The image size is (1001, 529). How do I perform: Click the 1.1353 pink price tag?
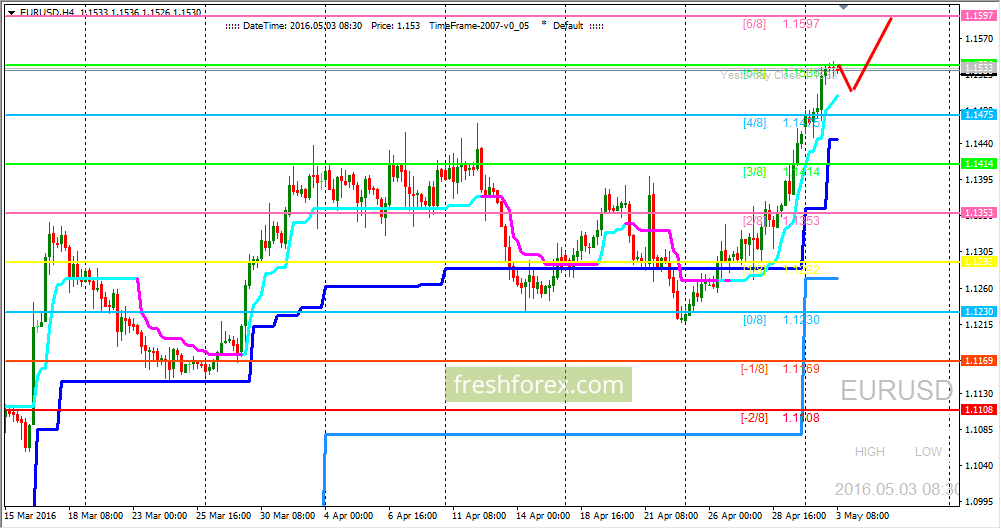click(x=979, y=212)
